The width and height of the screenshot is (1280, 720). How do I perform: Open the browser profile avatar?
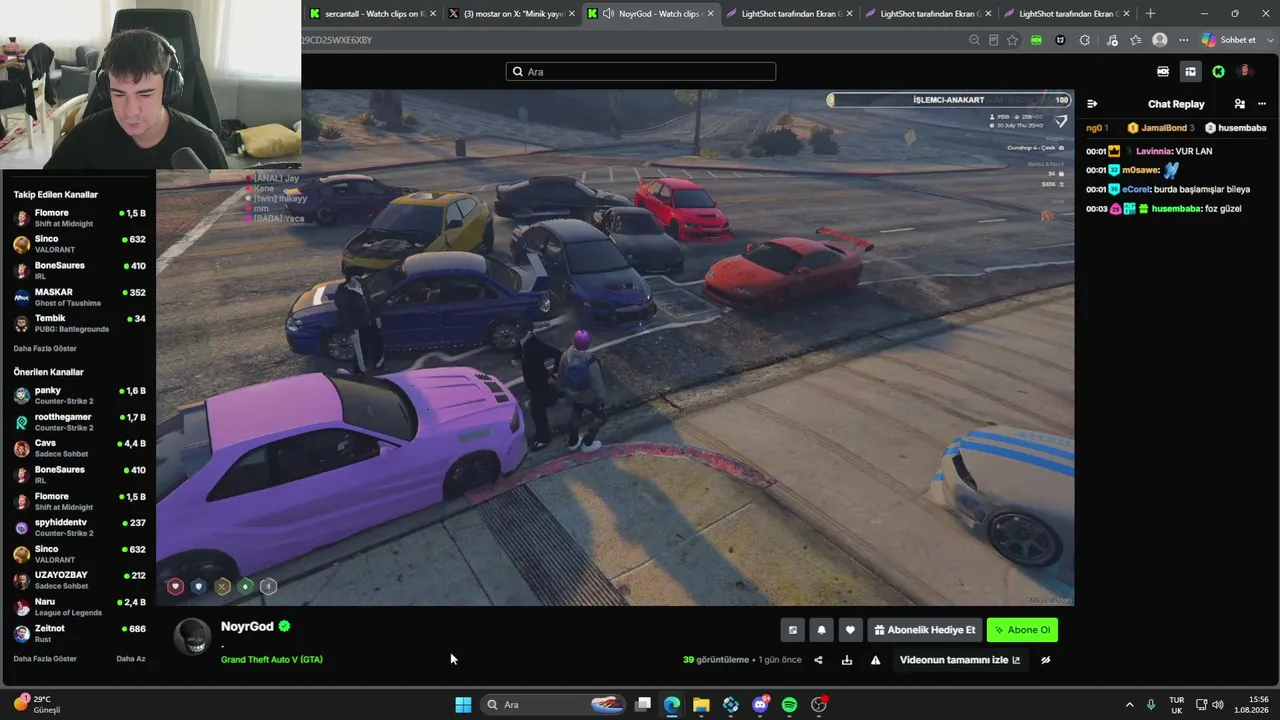pyautogui.click(x=1160, y=40)
